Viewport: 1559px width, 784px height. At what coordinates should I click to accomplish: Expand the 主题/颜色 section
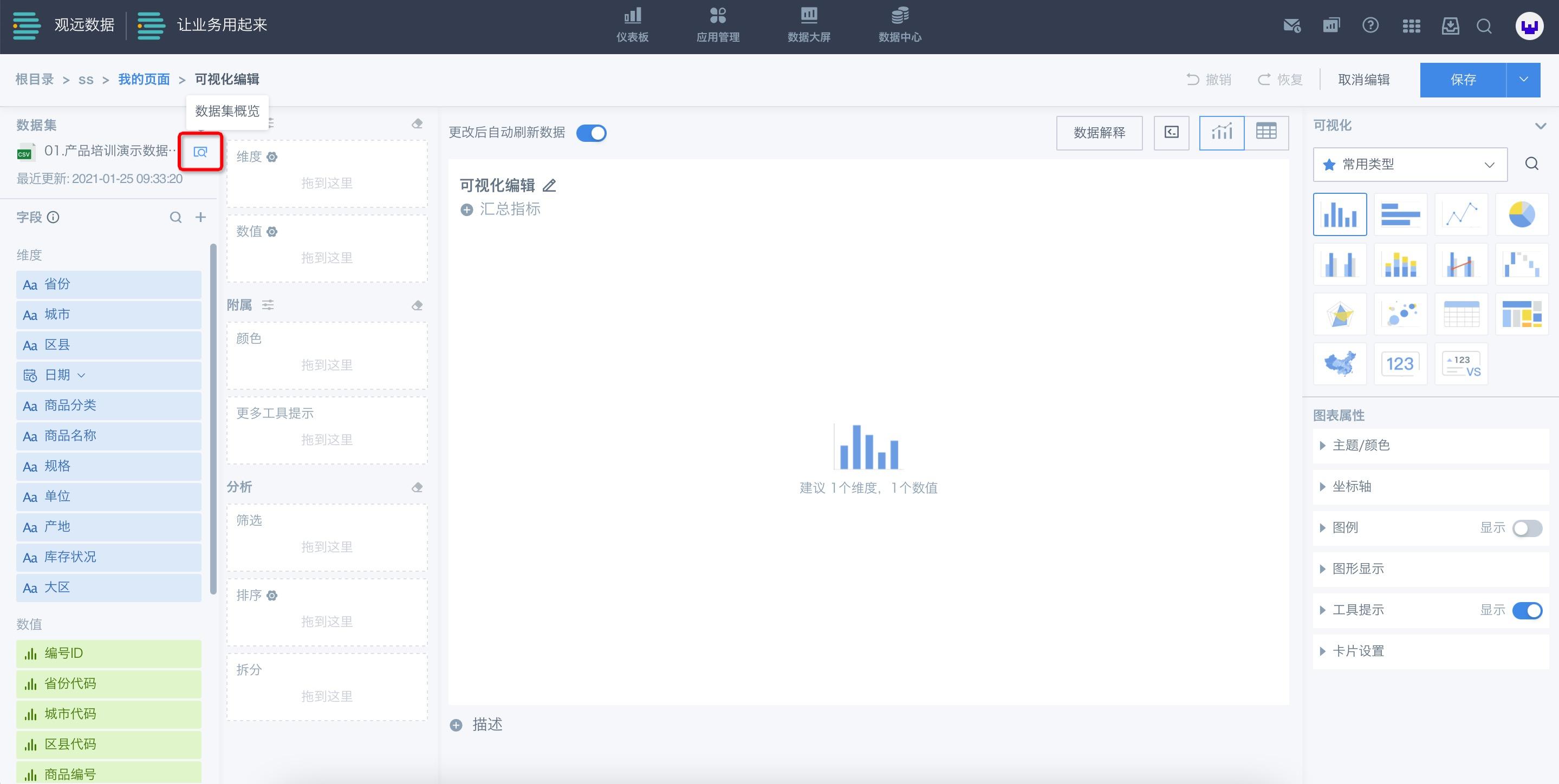click(1361, 446)
